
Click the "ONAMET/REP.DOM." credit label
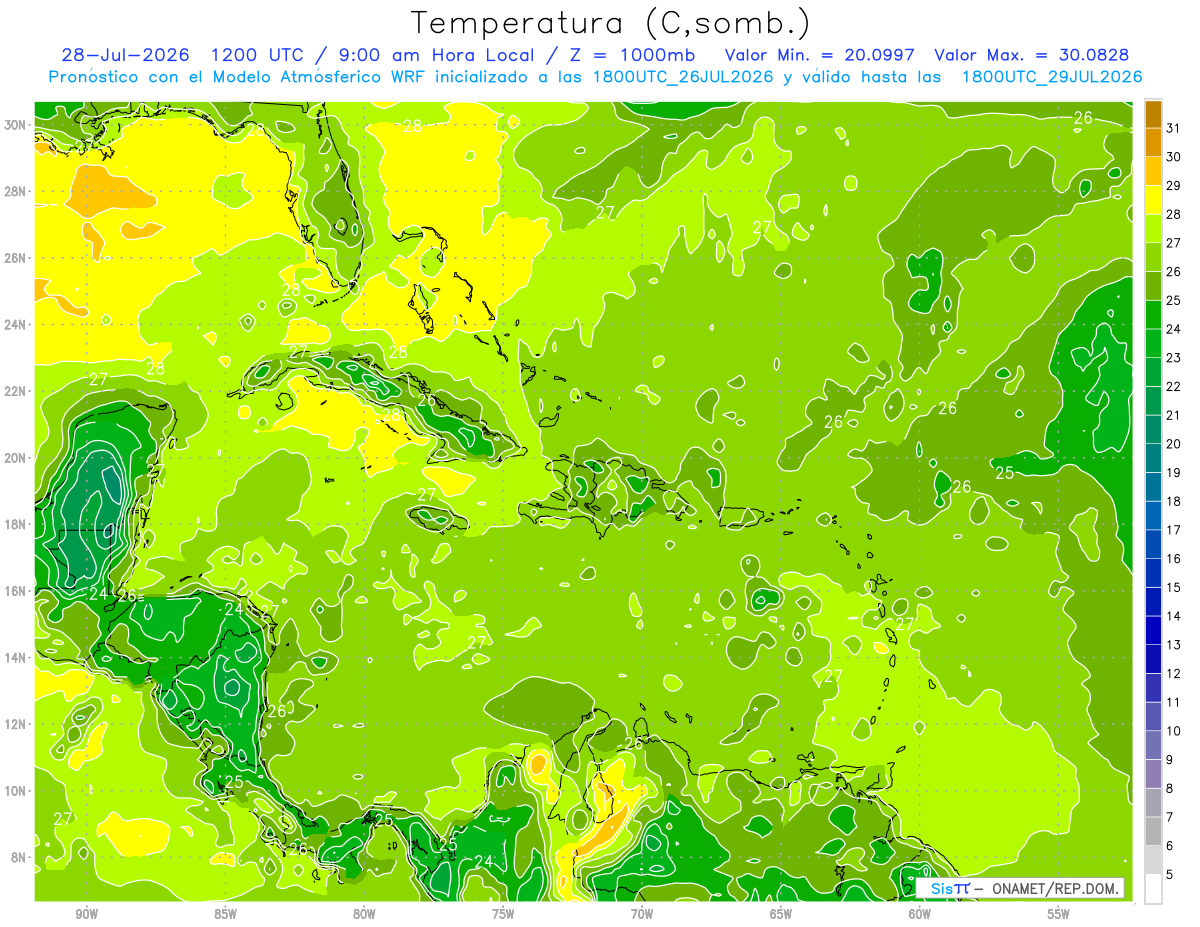[x=1054, y=888]
